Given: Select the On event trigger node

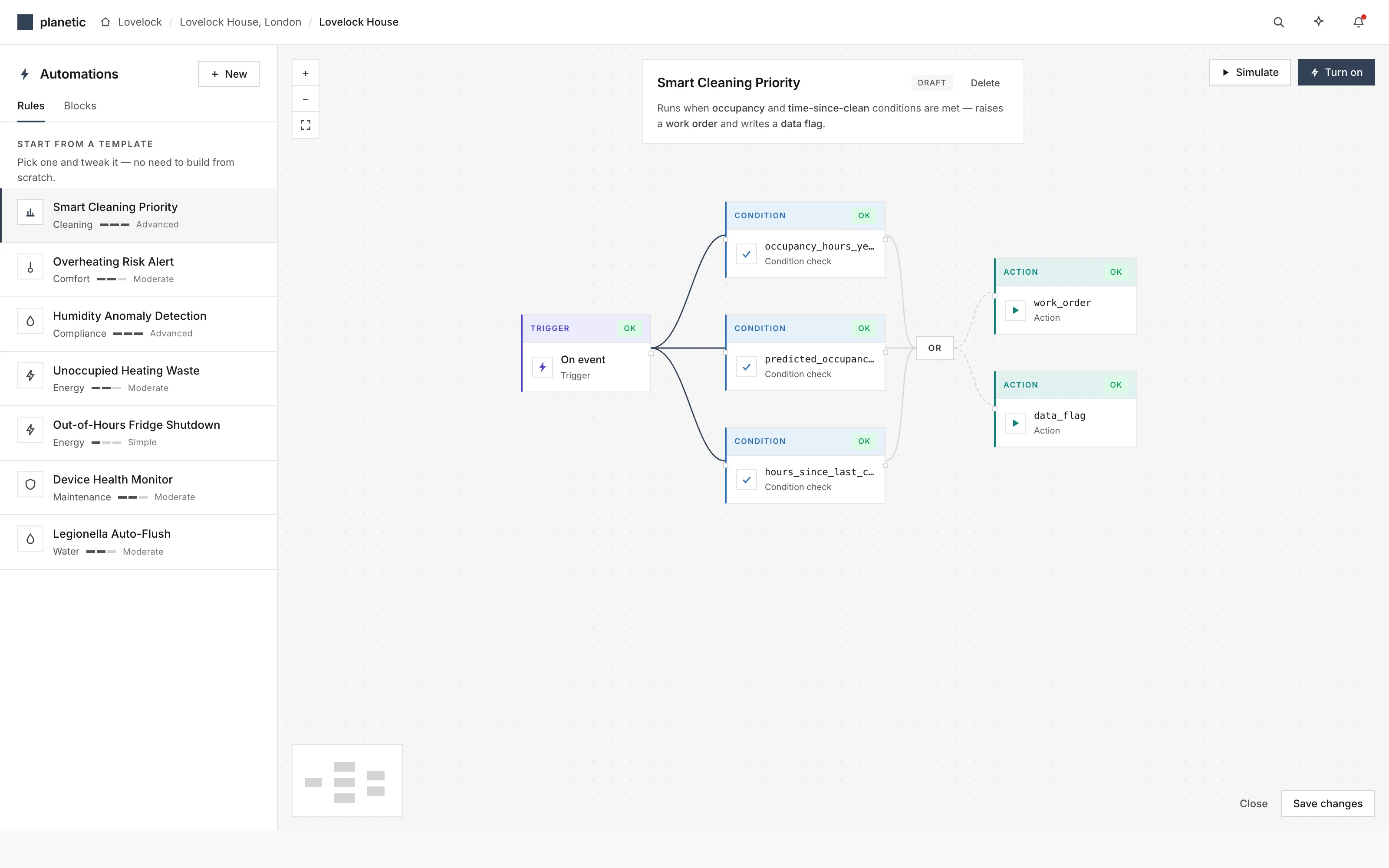Looking at the screenshot, I should tap(586, 353).
